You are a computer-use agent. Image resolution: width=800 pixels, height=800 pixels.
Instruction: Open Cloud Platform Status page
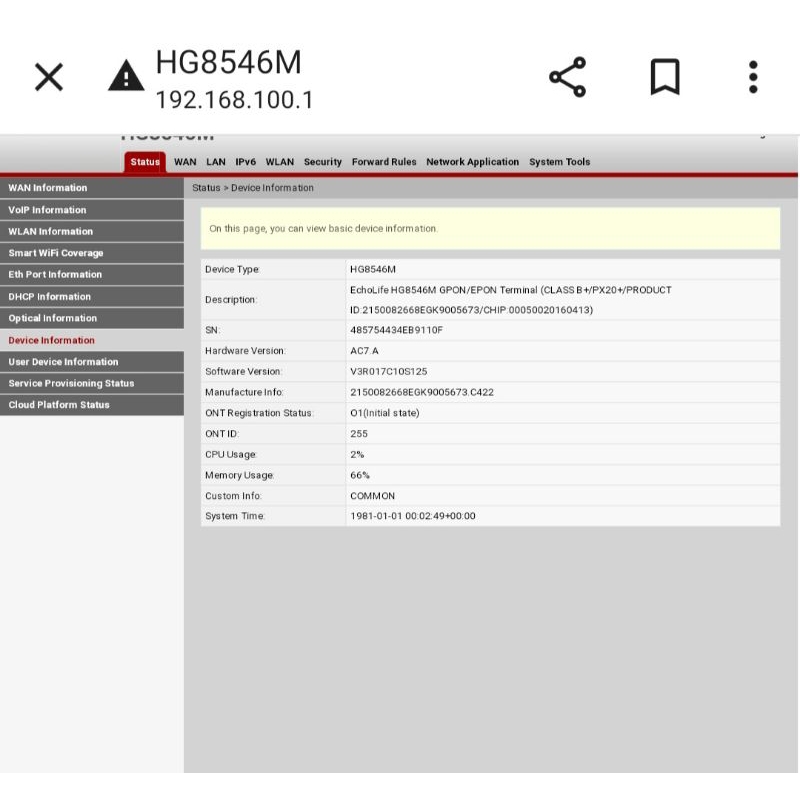[92, 405]
